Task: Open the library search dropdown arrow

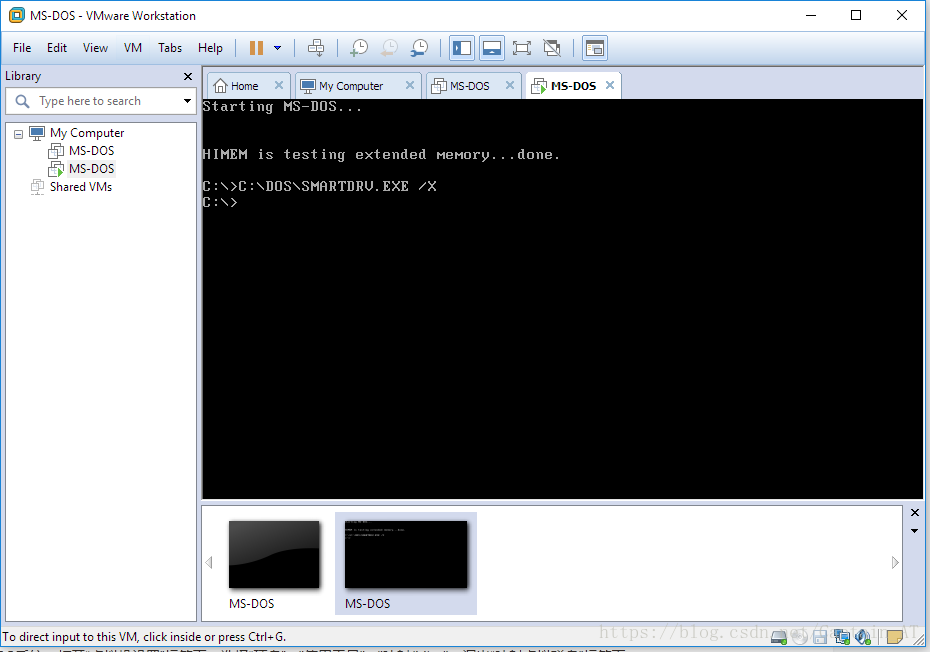Action: (187, 101)
